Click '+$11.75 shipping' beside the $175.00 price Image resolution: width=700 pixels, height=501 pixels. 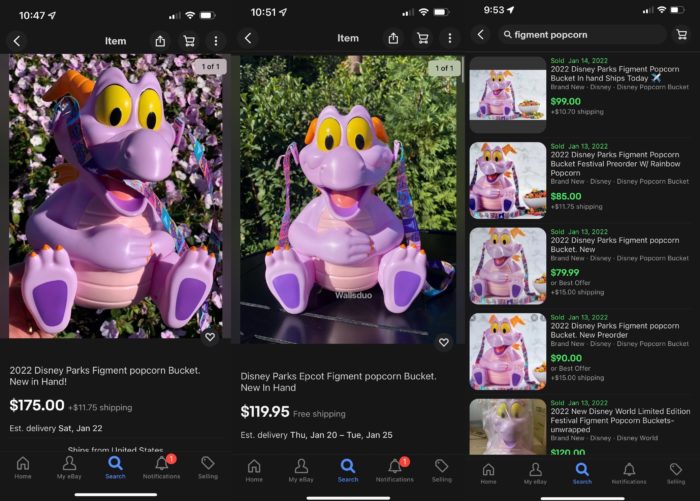click(100, 408)
